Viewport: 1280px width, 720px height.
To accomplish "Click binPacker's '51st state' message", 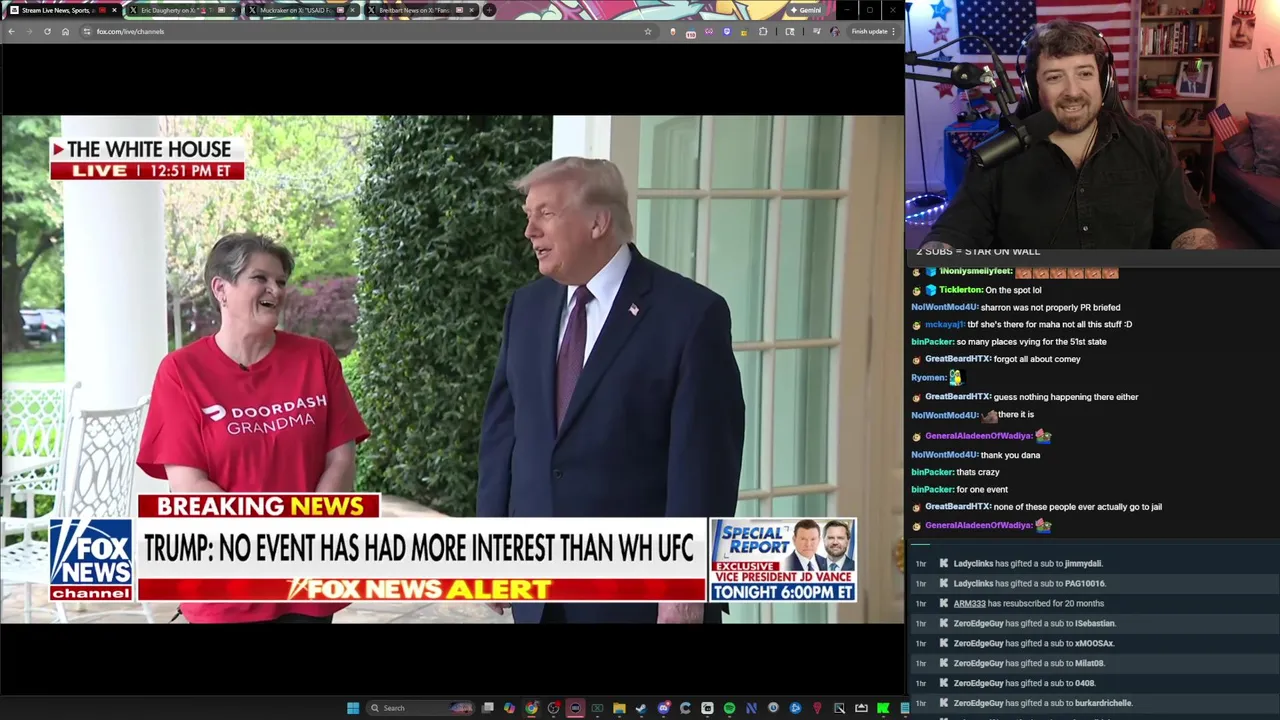I will point(1031,342).
